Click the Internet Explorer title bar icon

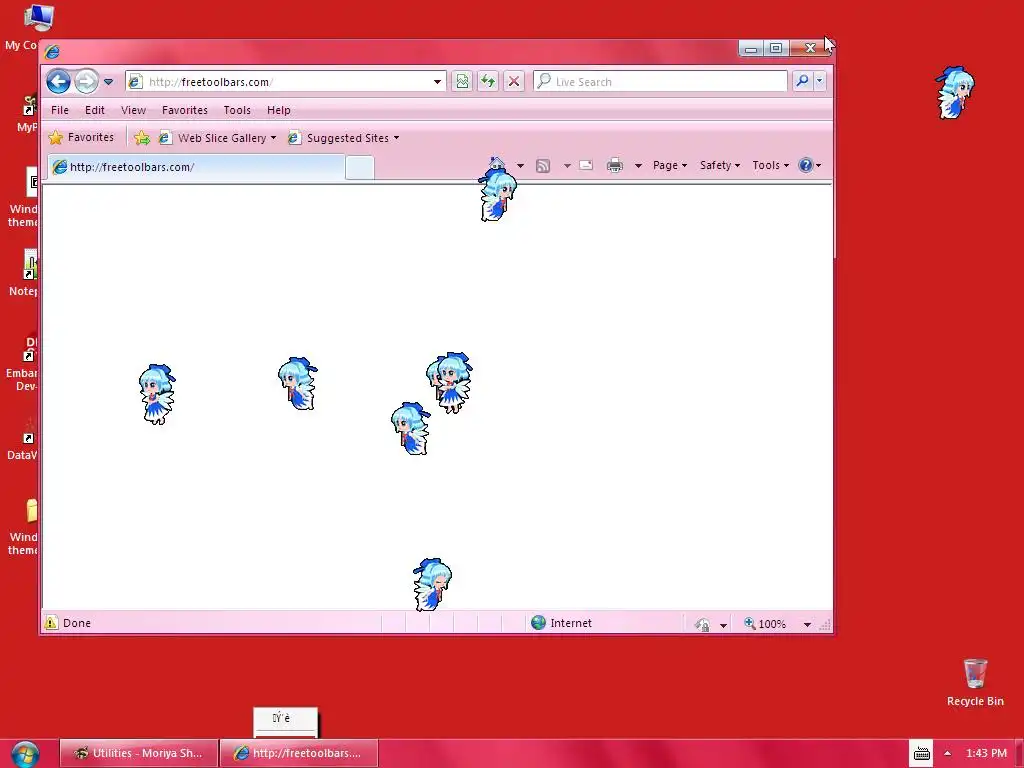pyautogui.click(x=52, y=52)
